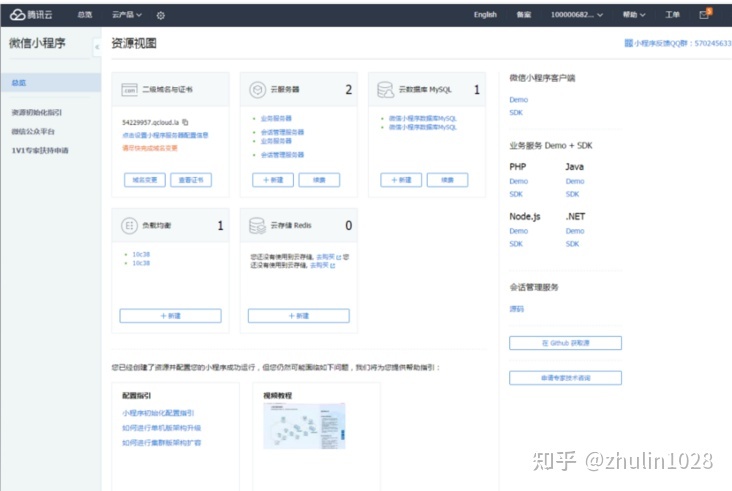Open the .NET SDK link

click(572, 244)
